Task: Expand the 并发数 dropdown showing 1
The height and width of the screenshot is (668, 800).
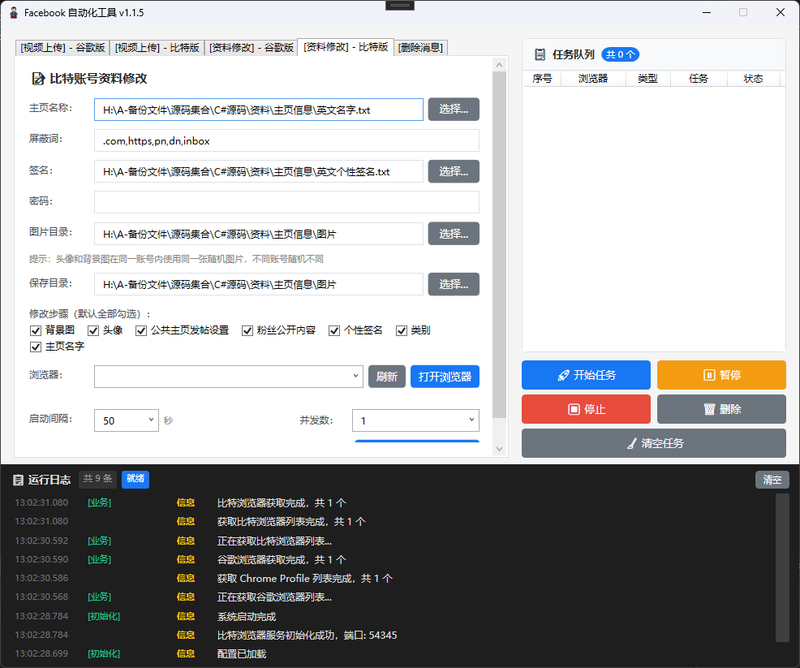Action: pyautogui.click(x=415, y=420)
